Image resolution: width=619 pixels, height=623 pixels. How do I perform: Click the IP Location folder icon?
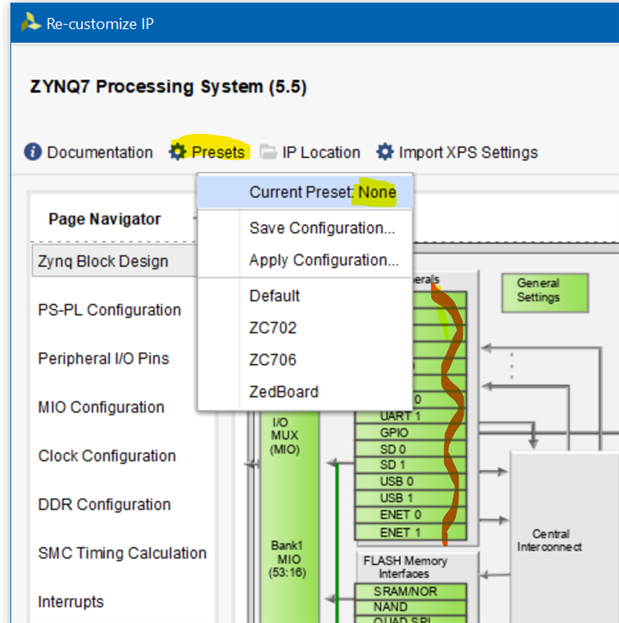(268, 152)
